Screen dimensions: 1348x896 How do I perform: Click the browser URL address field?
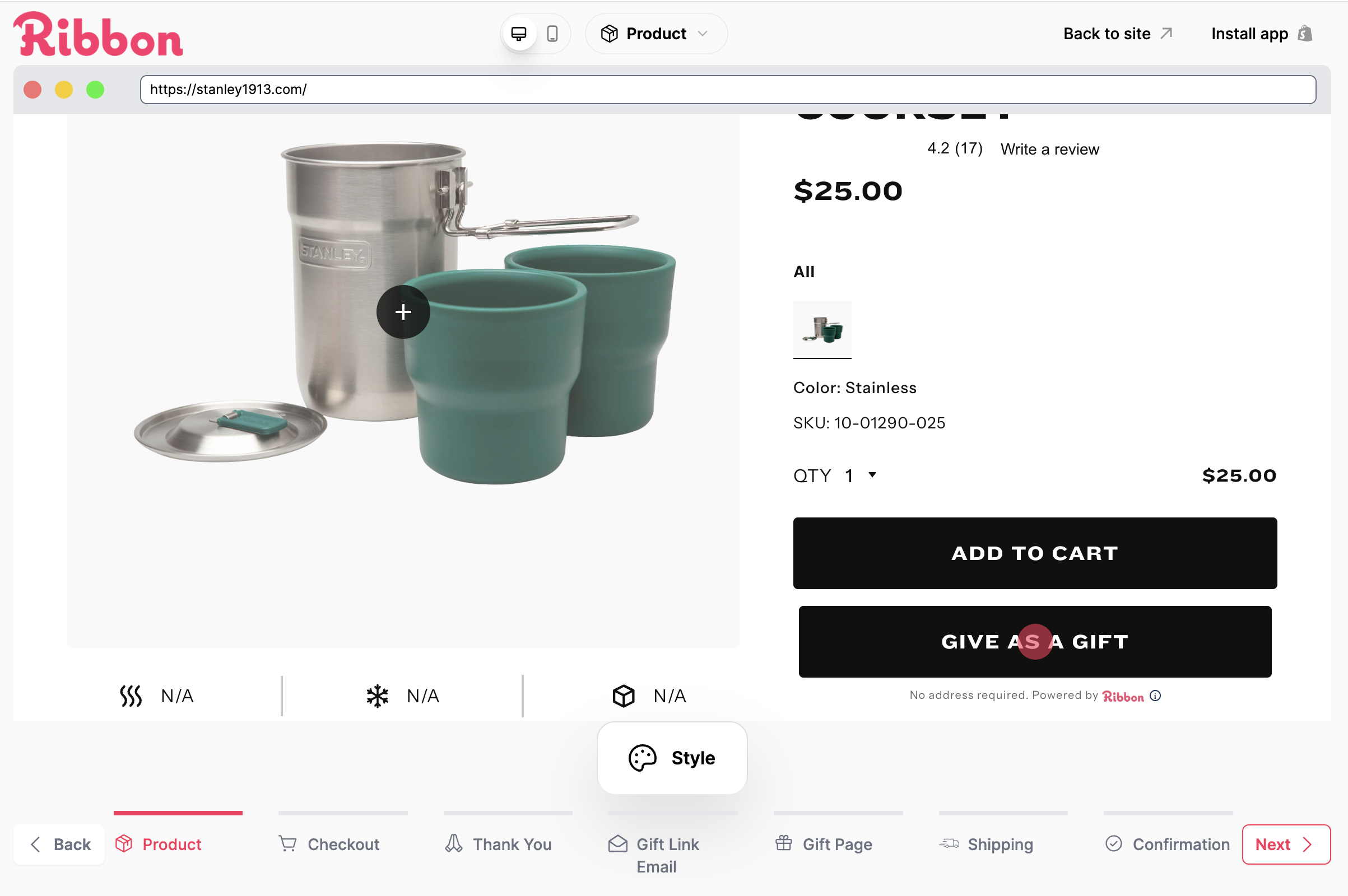(727, 89)
